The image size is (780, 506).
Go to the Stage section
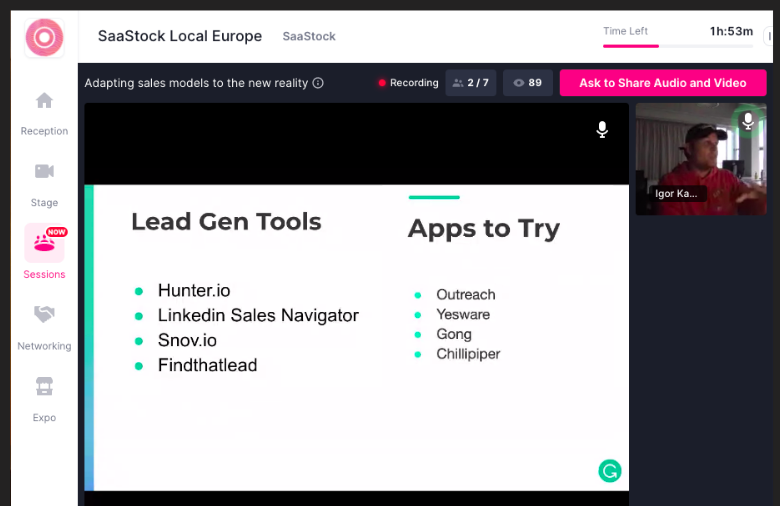point(44,185)
